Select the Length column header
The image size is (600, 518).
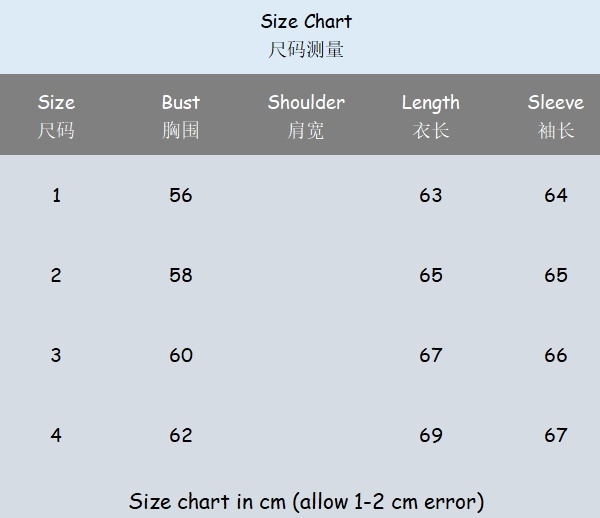[431, 103]
